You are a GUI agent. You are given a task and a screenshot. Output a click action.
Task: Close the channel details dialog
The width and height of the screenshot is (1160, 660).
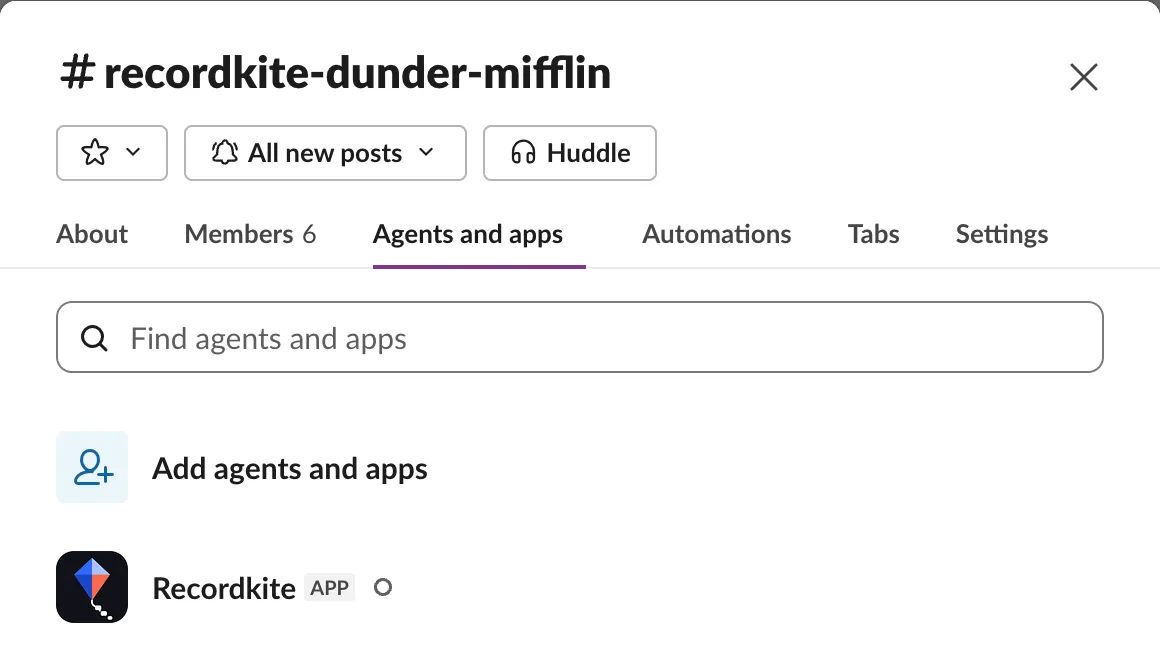1084,77
